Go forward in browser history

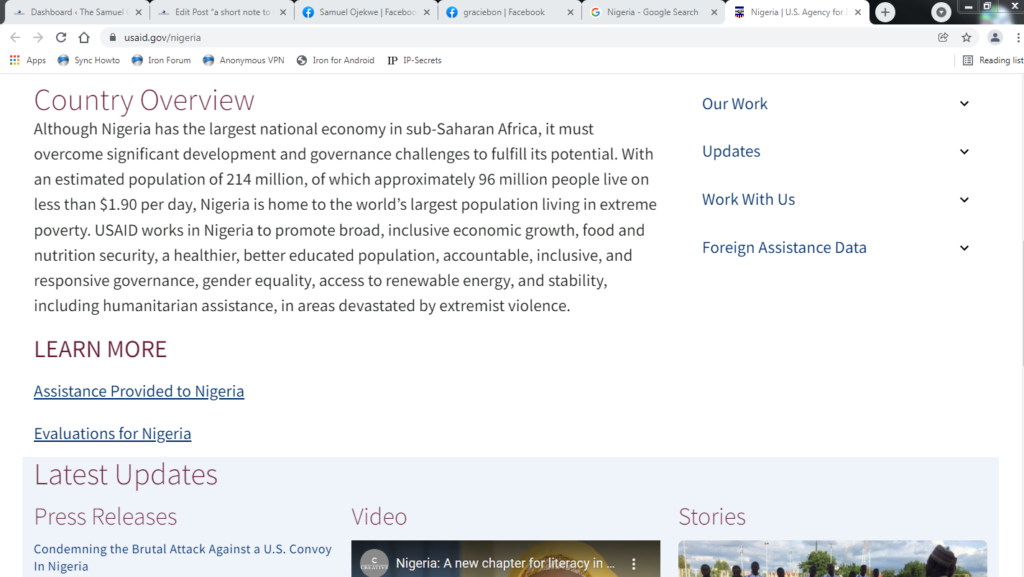(x=38, y=38)
